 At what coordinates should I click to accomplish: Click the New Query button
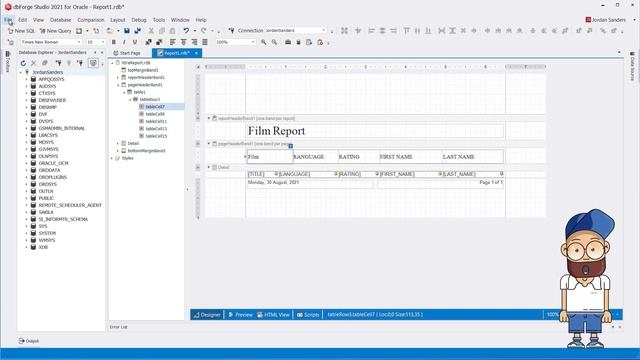(x=55, y=31)
